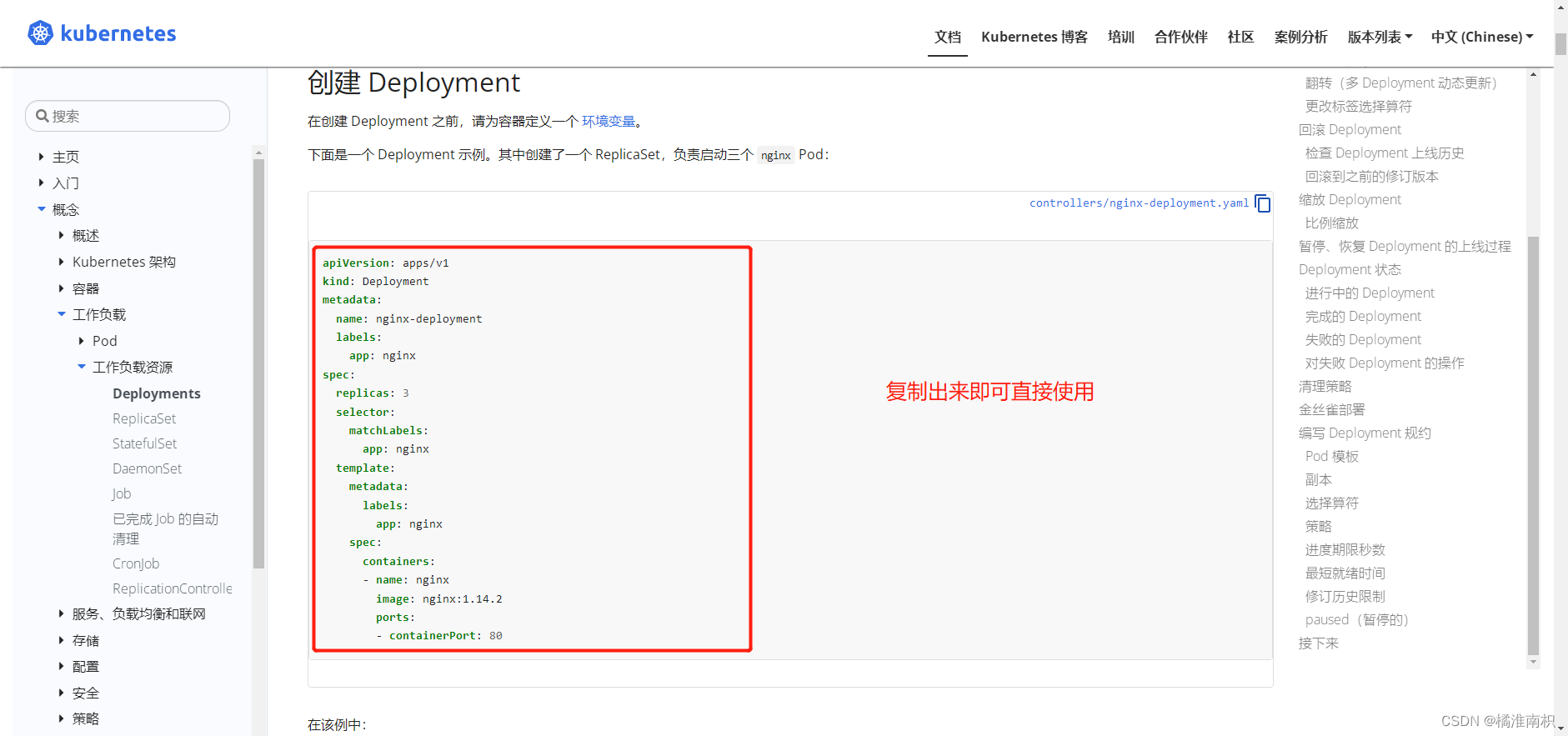Jump to Pod 模板 section
The image size is (1568, 736).
[x=1332, y=457]
